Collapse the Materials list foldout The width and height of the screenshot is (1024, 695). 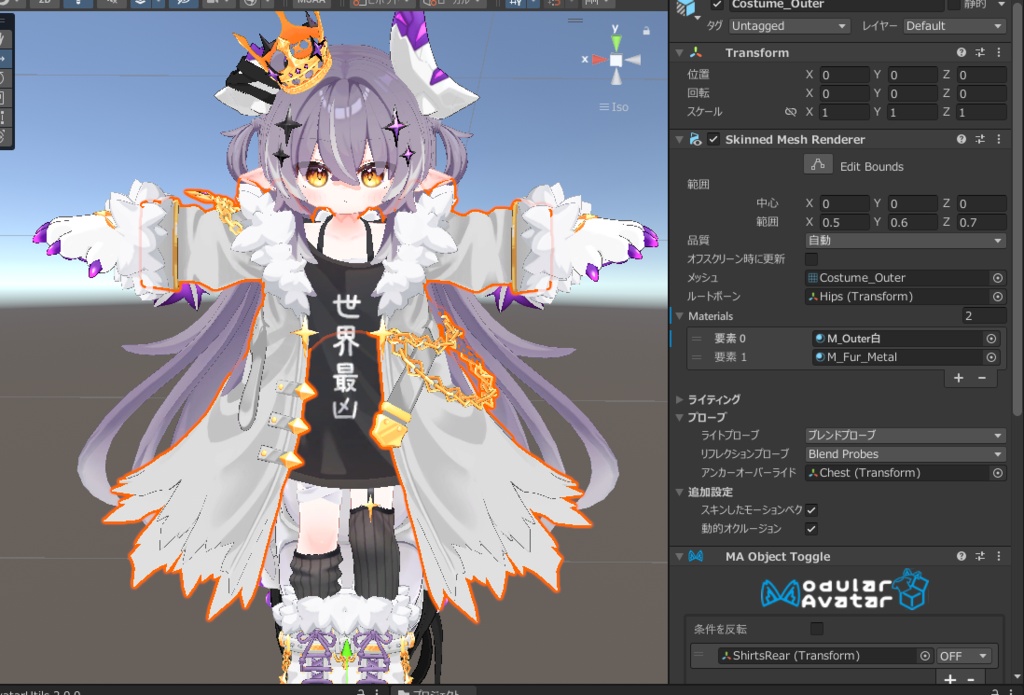(x=679, y=315)
